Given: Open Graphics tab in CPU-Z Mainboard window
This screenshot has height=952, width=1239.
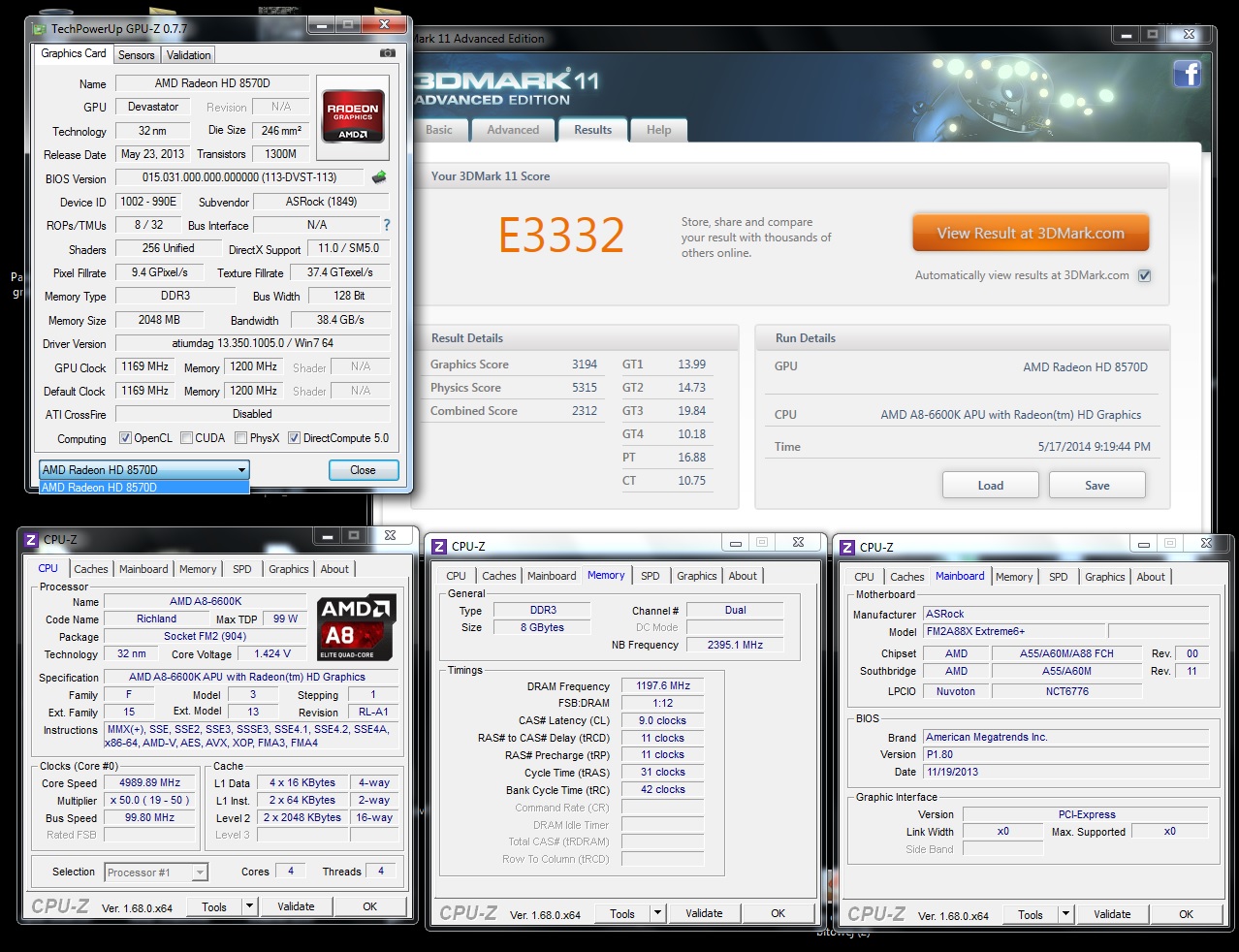Looking at the screenshot, I should [x=1105, y=577].
